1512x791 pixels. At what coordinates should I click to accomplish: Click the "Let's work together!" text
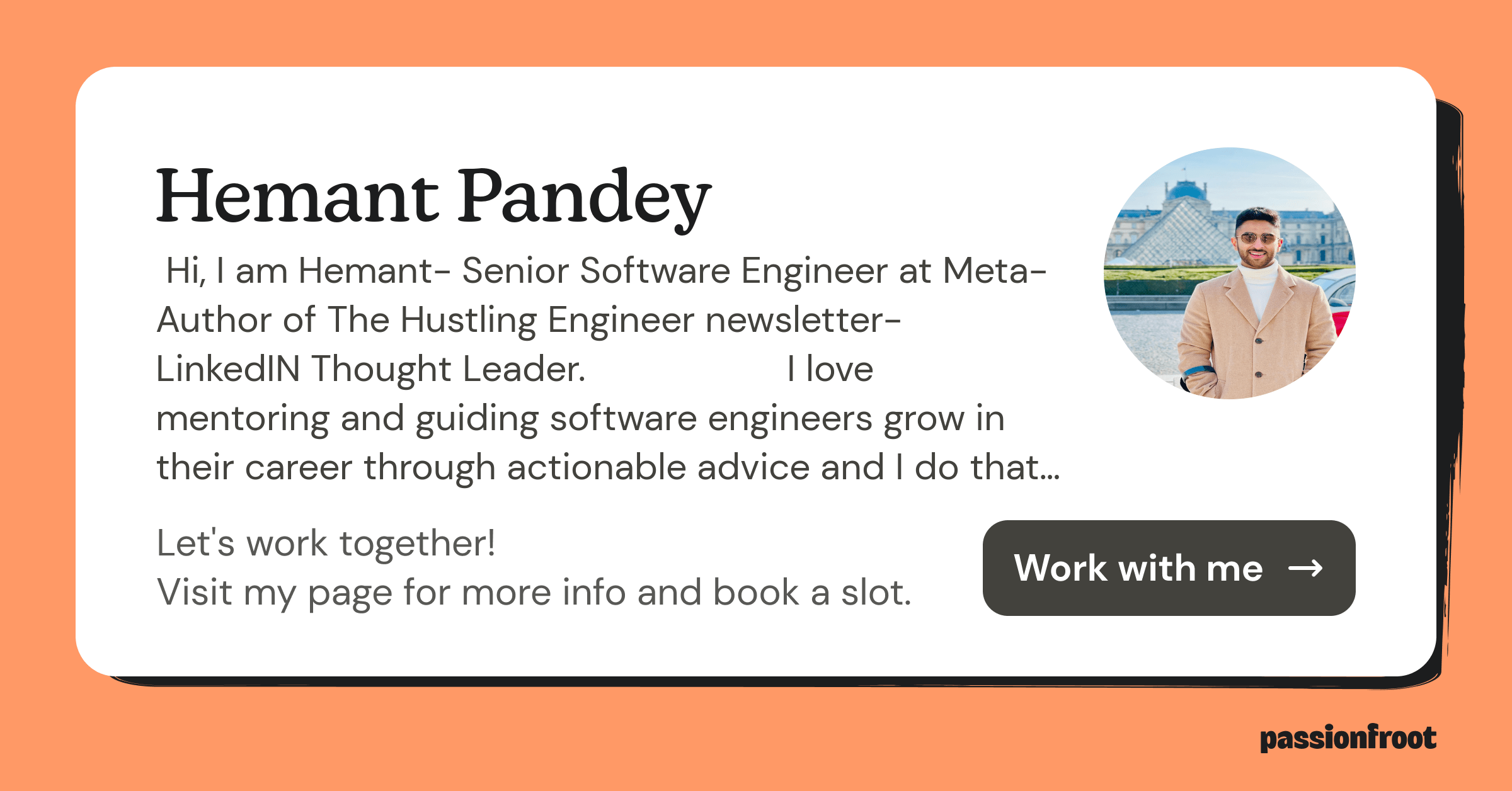click(x=326, y=543)
